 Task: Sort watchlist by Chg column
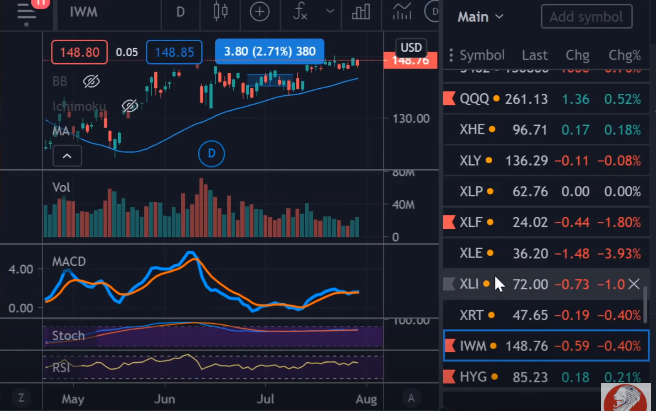click(577, 55)
